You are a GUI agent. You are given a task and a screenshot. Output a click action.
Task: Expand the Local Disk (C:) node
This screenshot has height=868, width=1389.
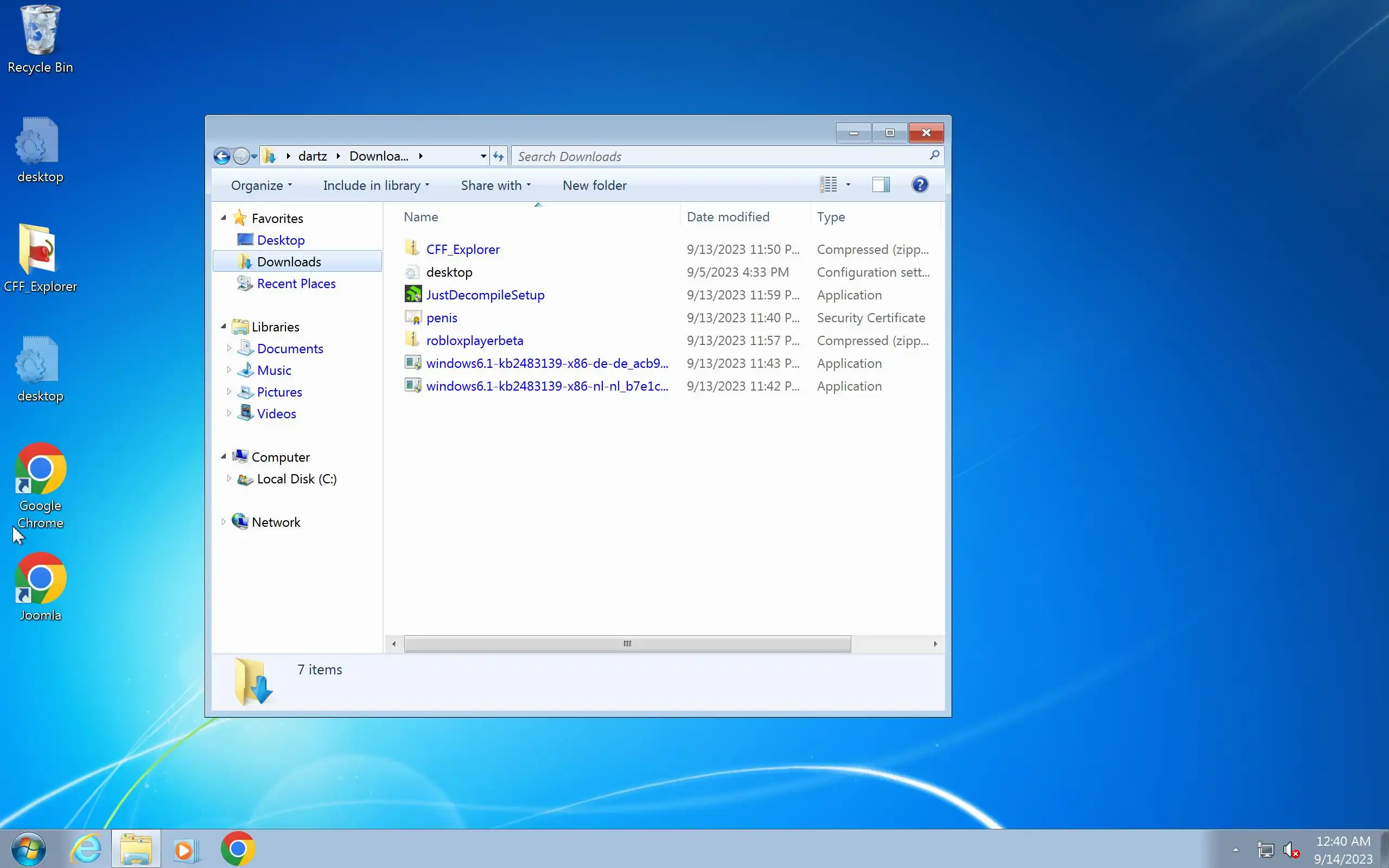(x=229, y=478)
